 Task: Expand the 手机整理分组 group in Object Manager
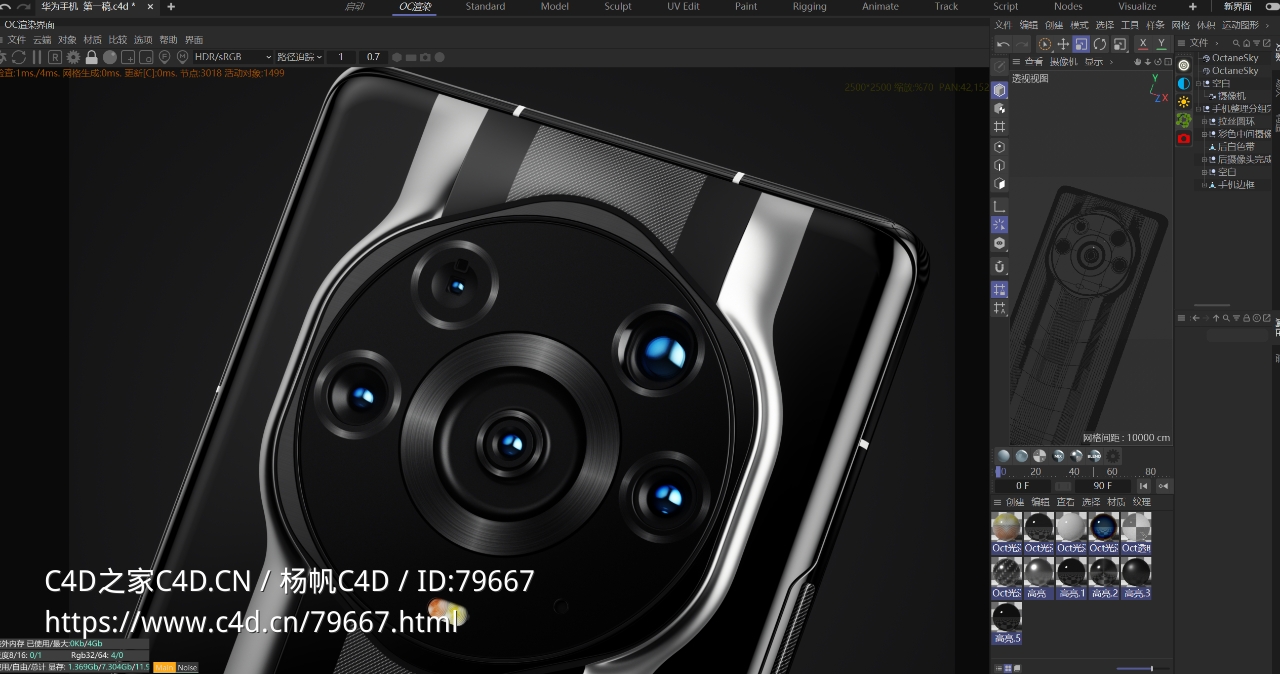[x=1199, y=108]
